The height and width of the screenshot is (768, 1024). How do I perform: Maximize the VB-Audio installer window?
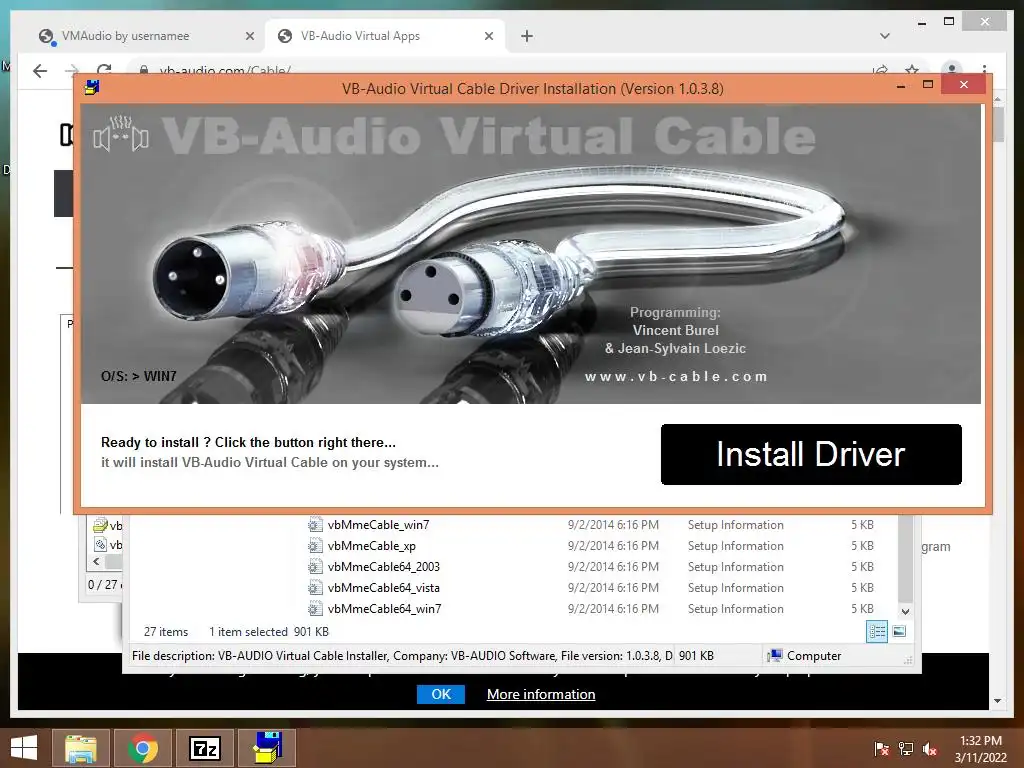click(927, 84)
